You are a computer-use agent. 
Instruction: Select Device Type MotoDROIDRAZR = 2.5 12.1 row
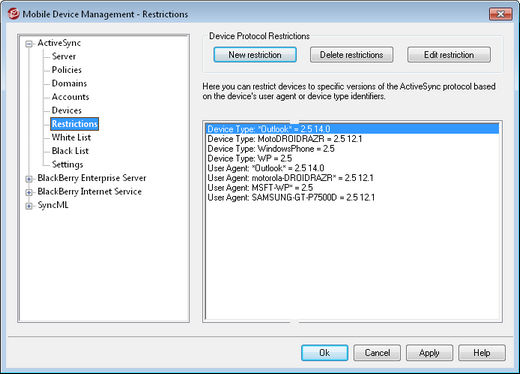point(353,139)
